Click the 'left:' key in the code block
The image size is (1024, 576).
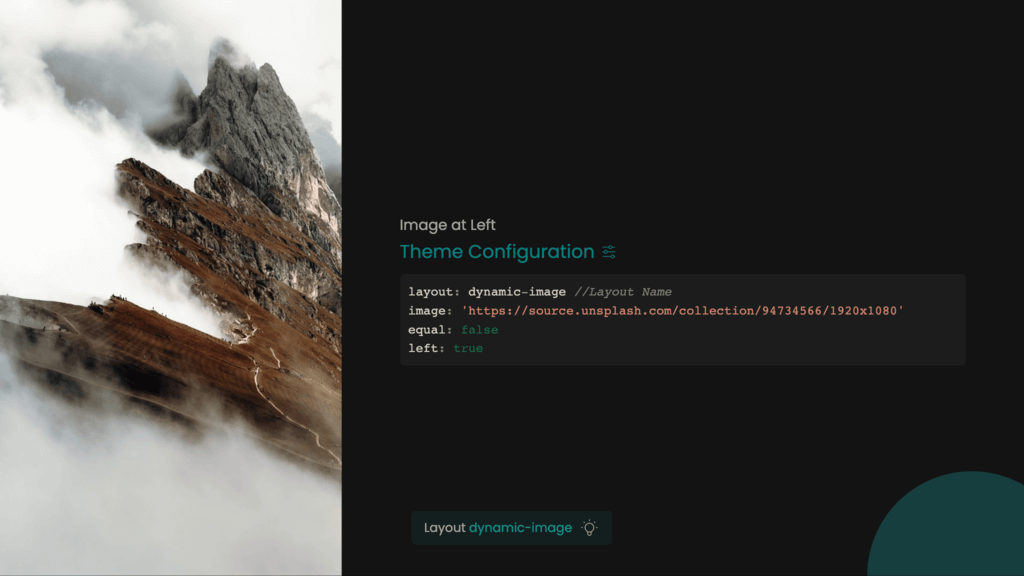[426, 348]
